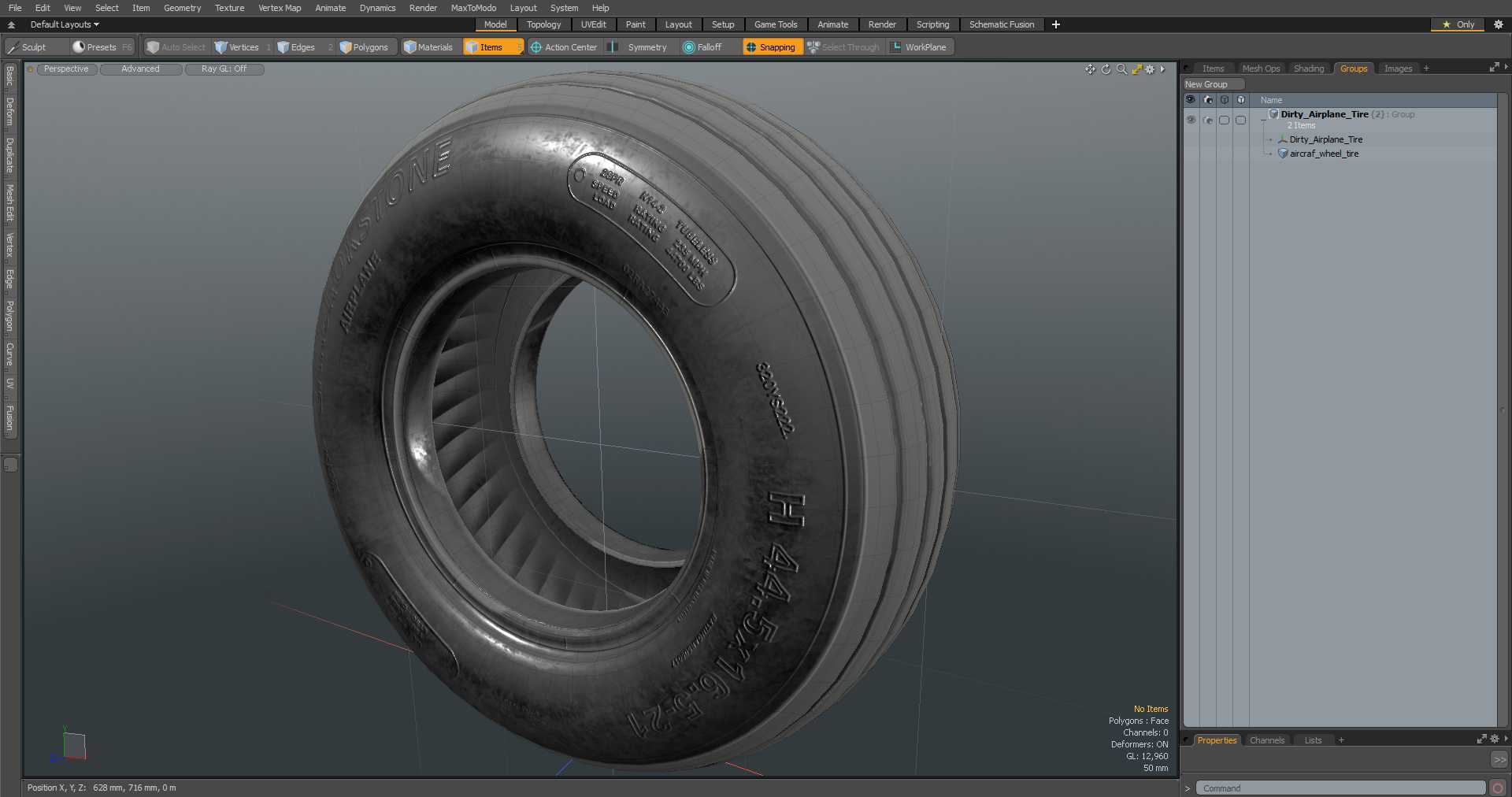Image resolution: width=1512 pixels, height=797 pixels.
Task: Click the viewport zoom magnifier icon
Action: (1121, 69)
